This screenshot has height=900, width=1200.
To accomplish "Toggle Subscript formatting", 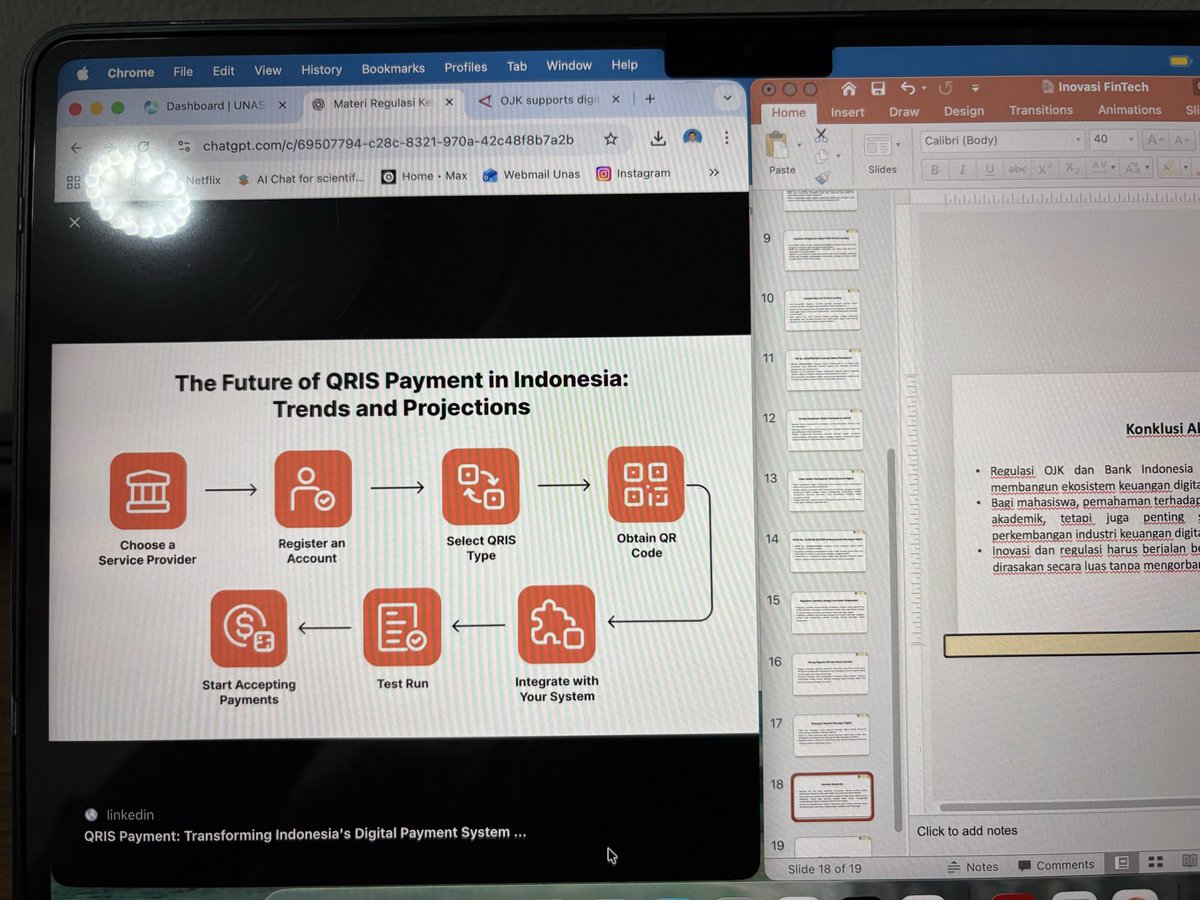I will [x=1071, y=169].
